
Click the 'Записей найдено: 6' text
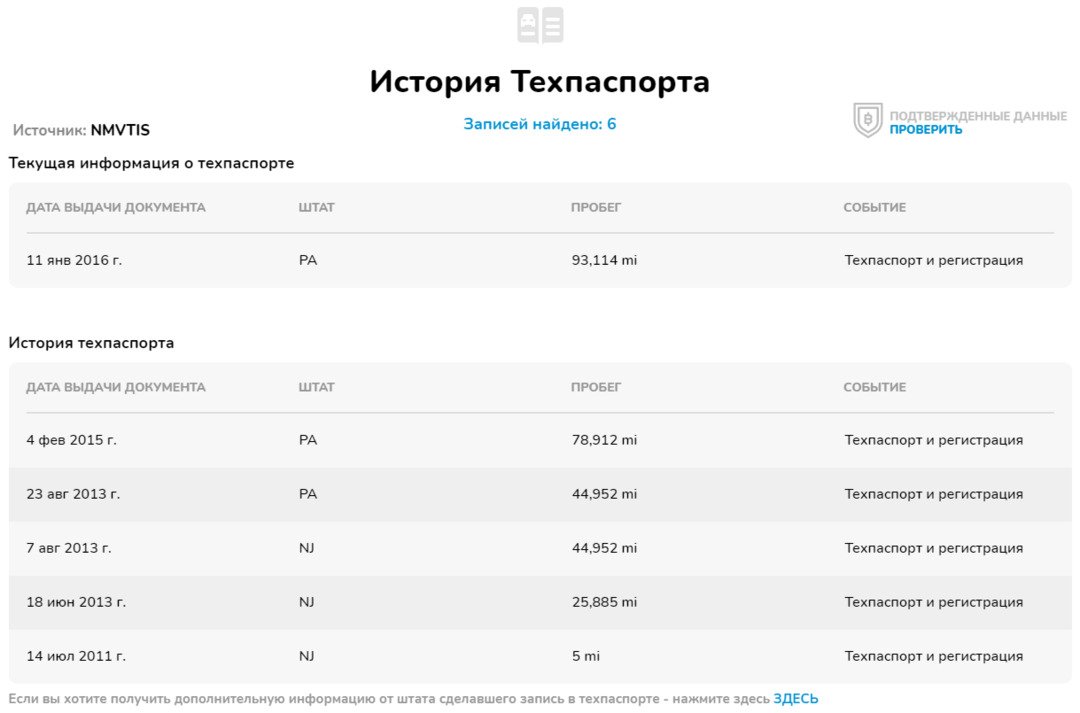coord(540,124)
